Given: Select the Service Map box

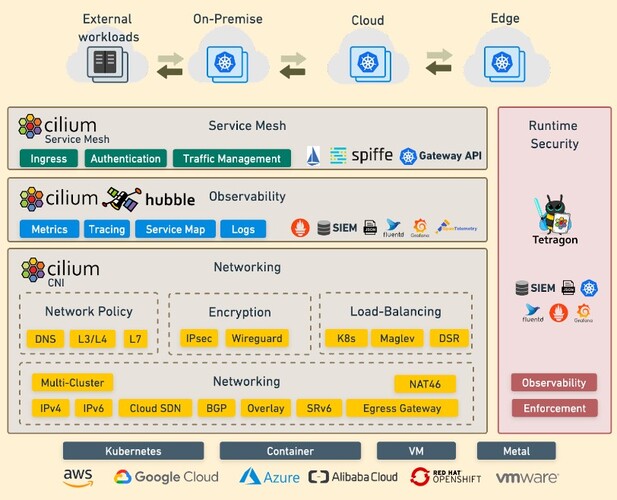Looking at the screenshot, I should coord(175,229).
